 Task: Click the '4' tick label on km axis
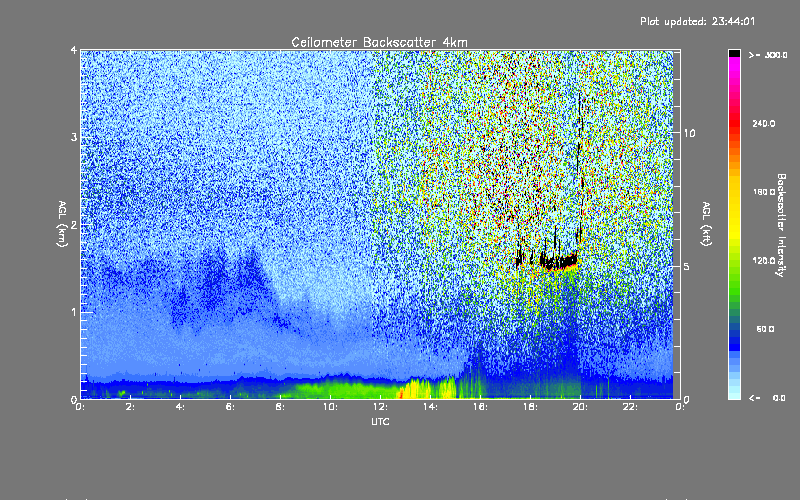(x=74, y=51)
